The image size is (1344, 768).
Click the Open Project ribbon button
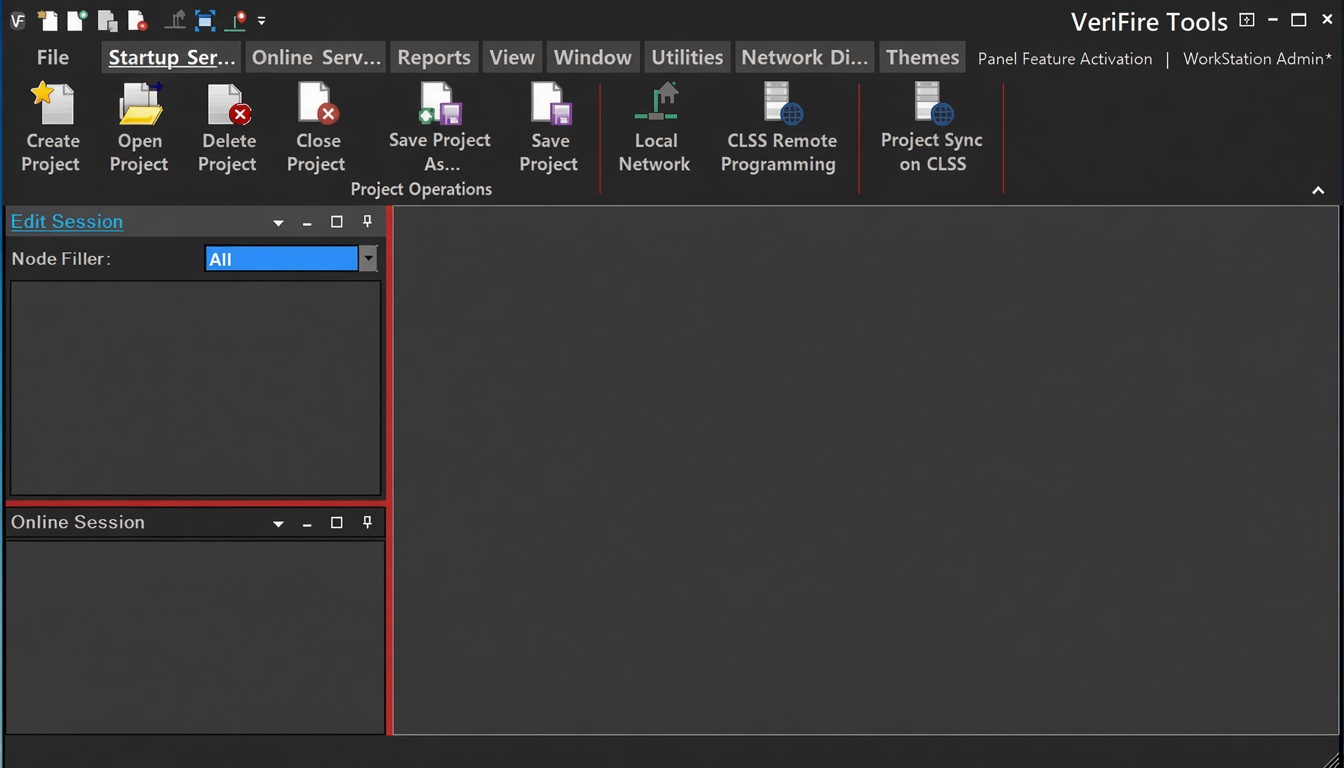[x=139, y=128]
